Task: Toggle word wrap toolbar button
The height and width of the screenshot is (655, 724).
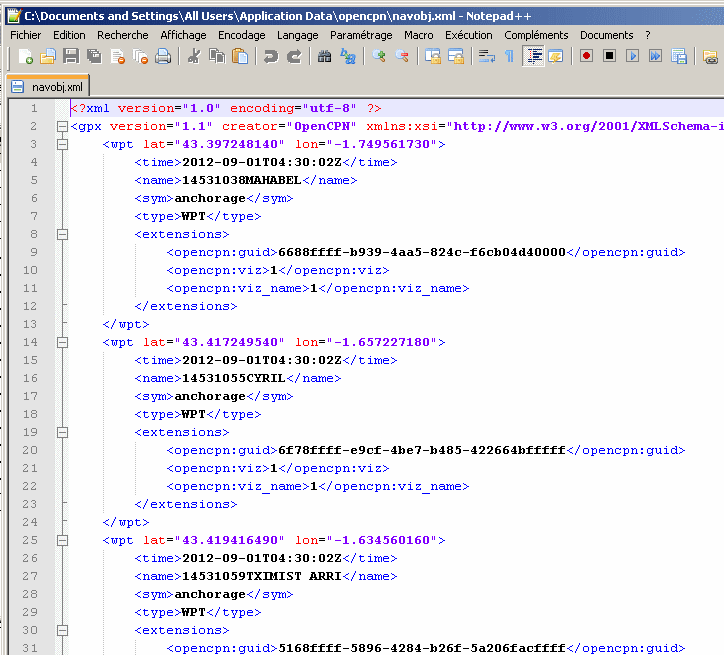Action: click(x=487, y=57)
